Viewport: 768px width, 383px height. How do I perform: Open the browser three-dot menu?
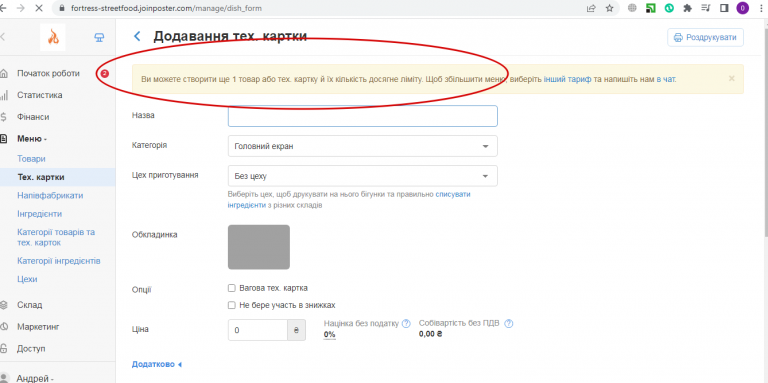point(761,8)
